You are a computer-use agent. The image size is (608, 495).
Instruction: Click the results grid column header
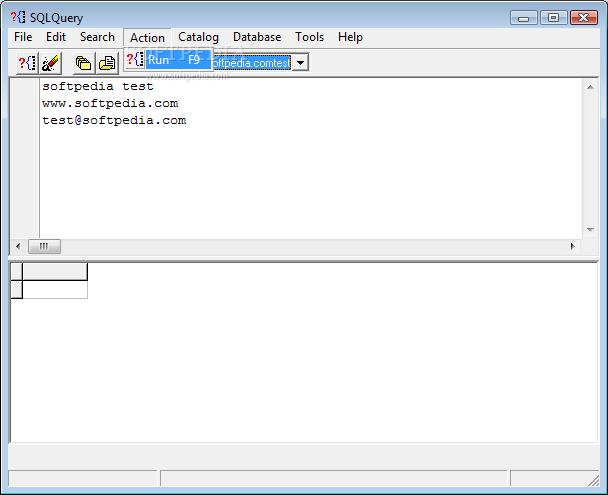(55, 271)
